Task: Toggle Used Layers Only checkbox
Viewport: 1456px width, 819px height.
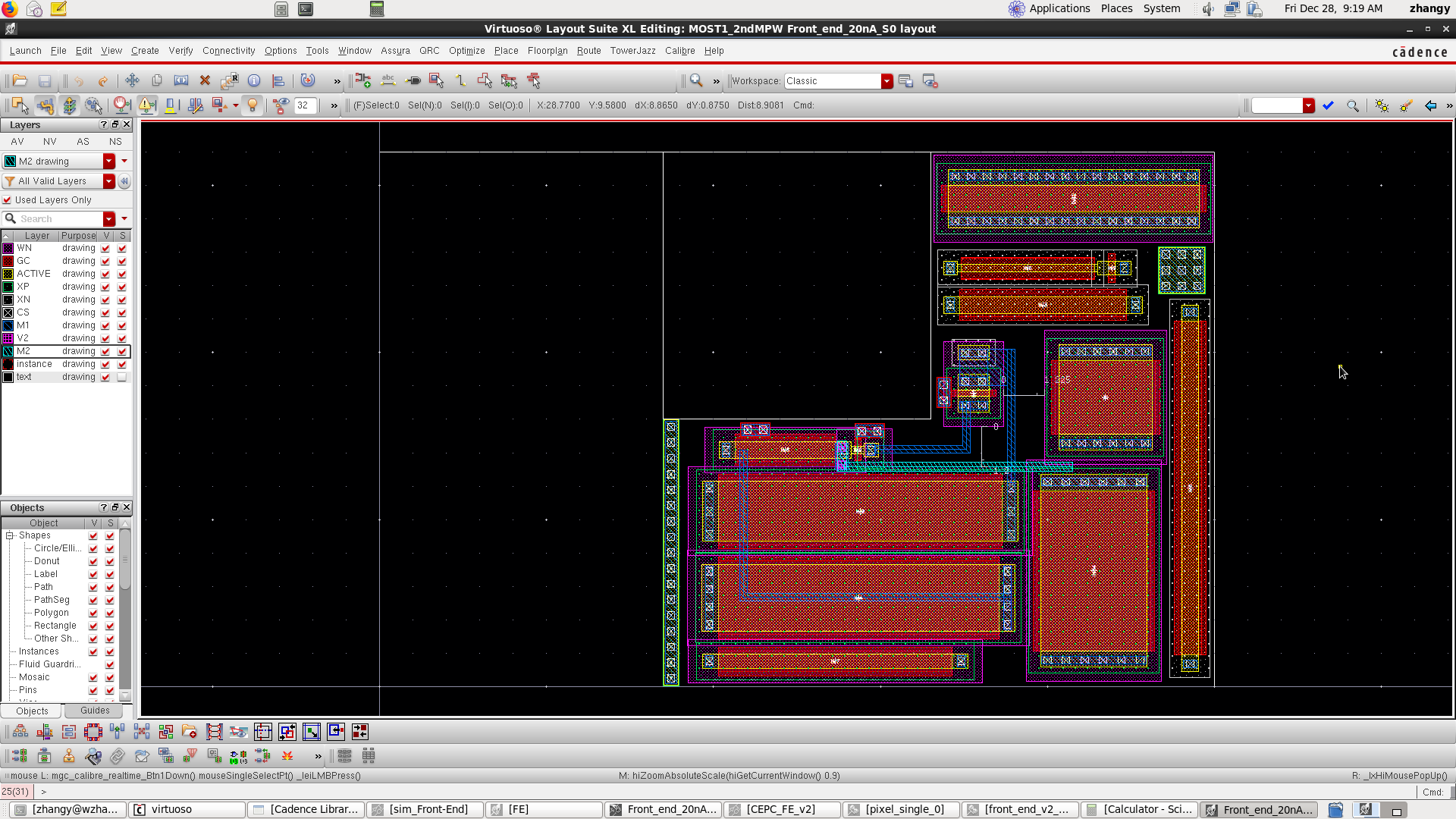Action: 8,200
